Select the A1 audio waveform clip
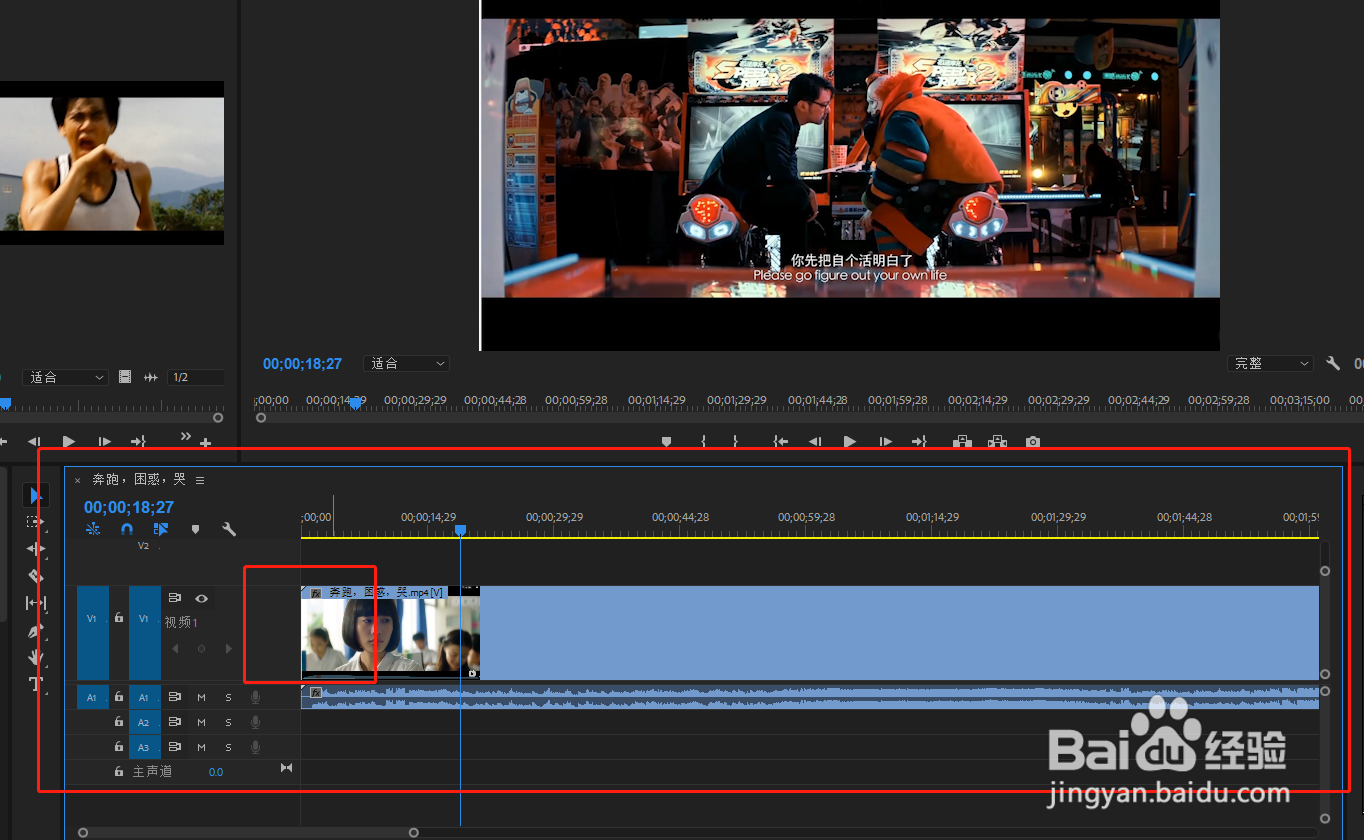Screen dimensions: 1364x840 810,697
